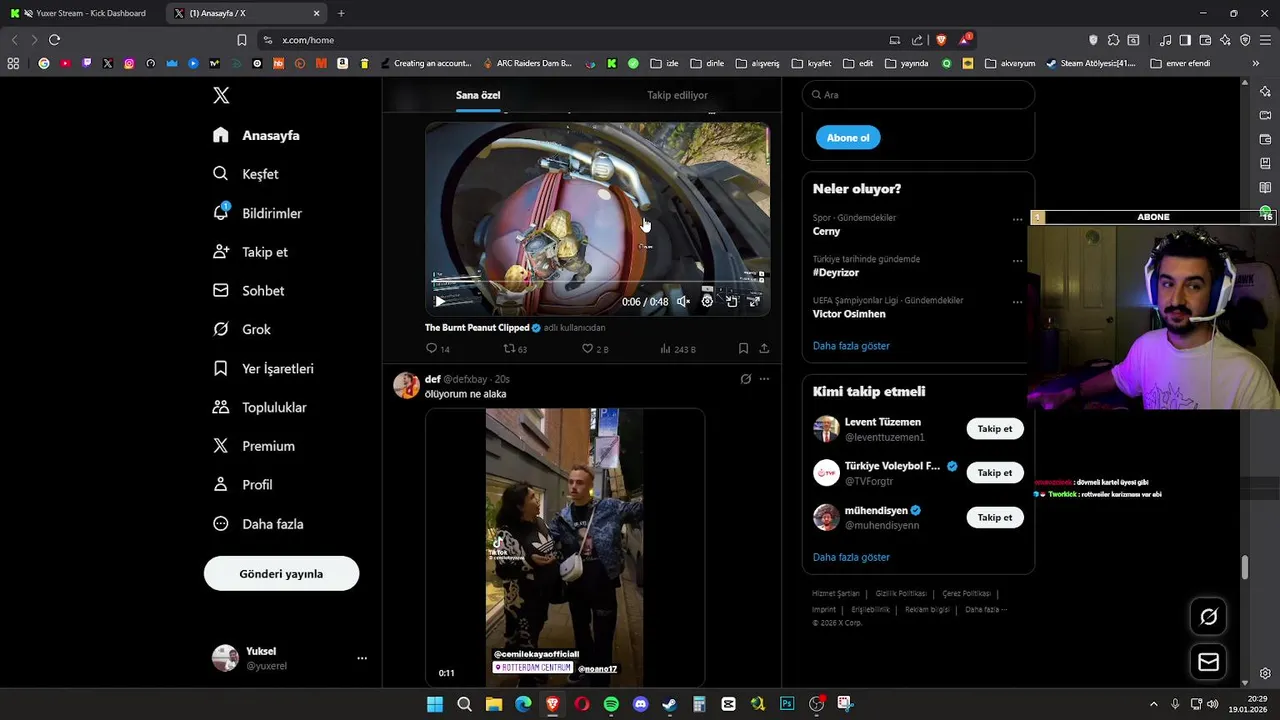Open floating messages envelope button

pos(1208,662)
